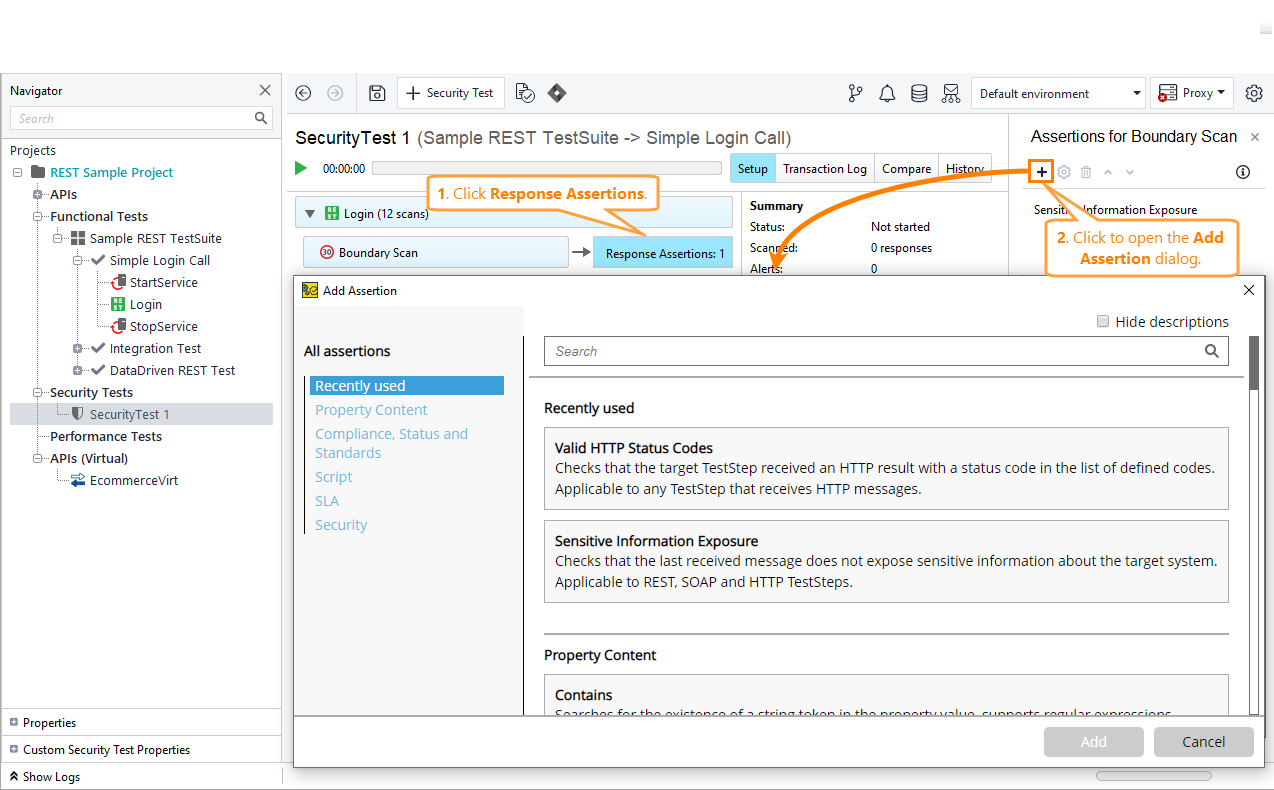Click the database icon in toolbar
This screenshot has height=790, width=1274.
(x=919, y=93)
